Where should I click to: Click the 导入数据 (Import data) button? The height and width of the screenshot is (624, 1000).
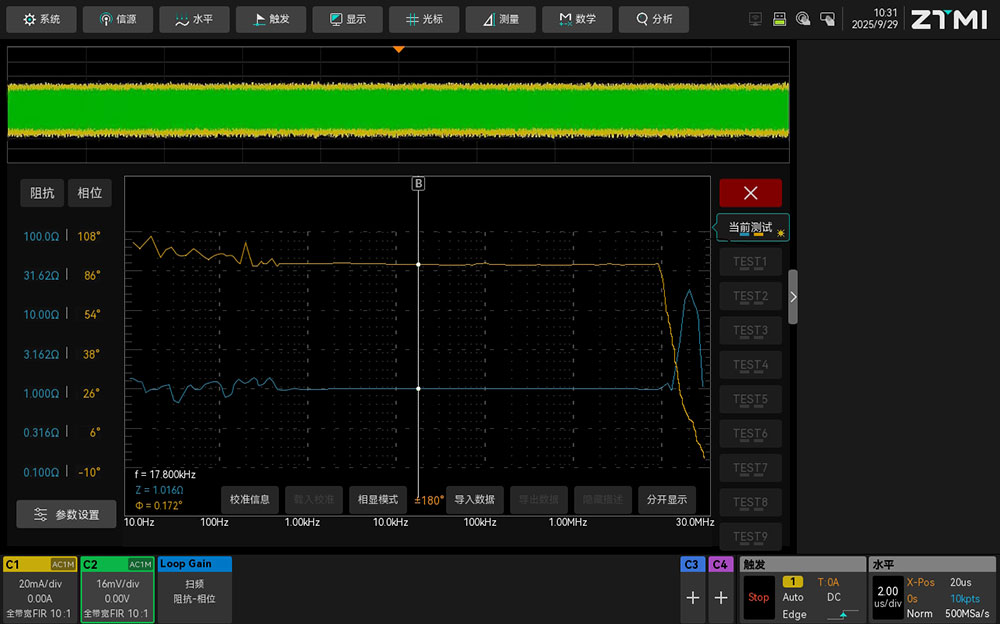click(474, 500)
